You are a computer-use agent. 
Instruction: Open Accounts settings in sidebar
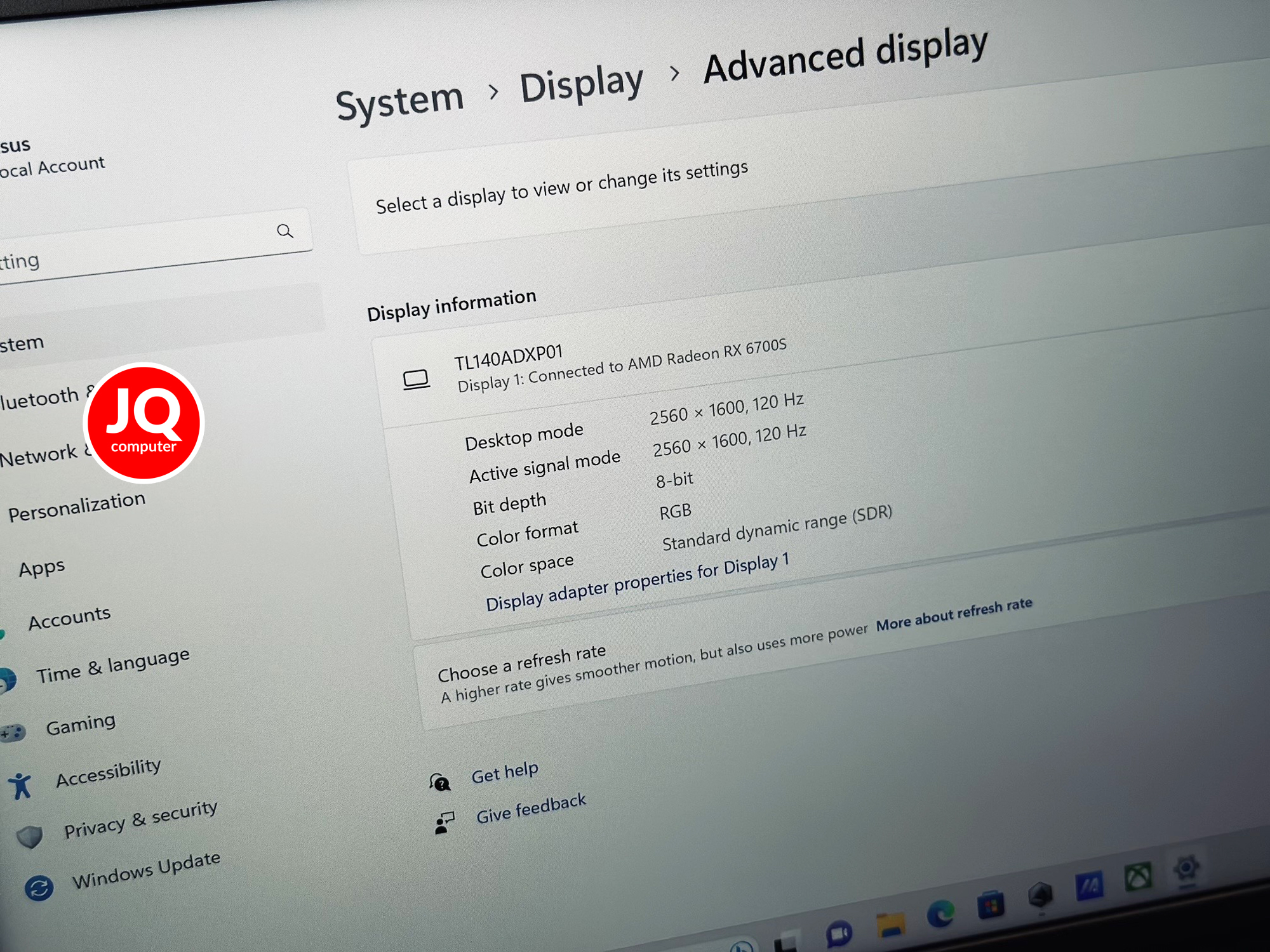click(x=70, y=618)
